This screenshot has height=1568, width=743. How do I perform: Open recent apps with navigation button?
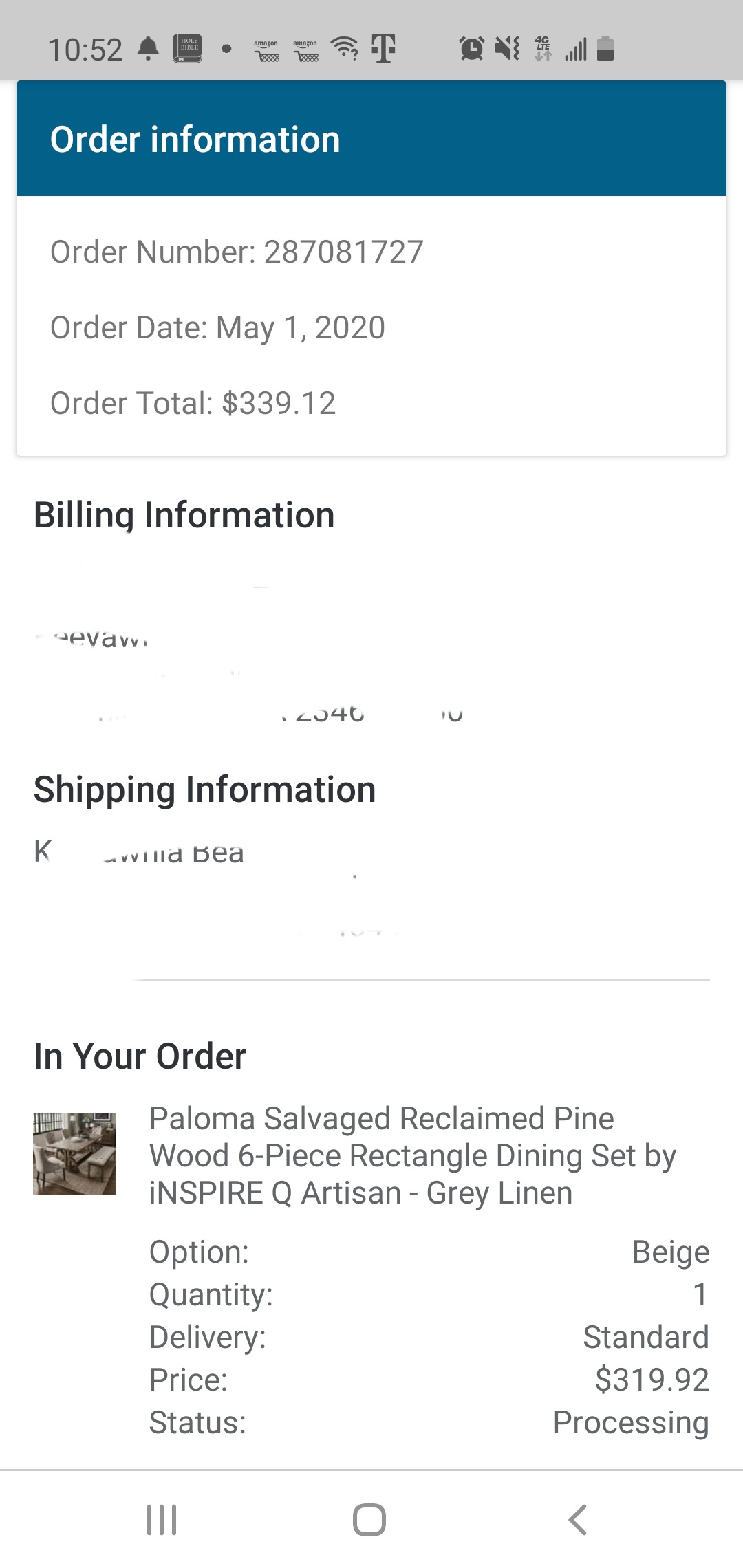(162, 1520)
